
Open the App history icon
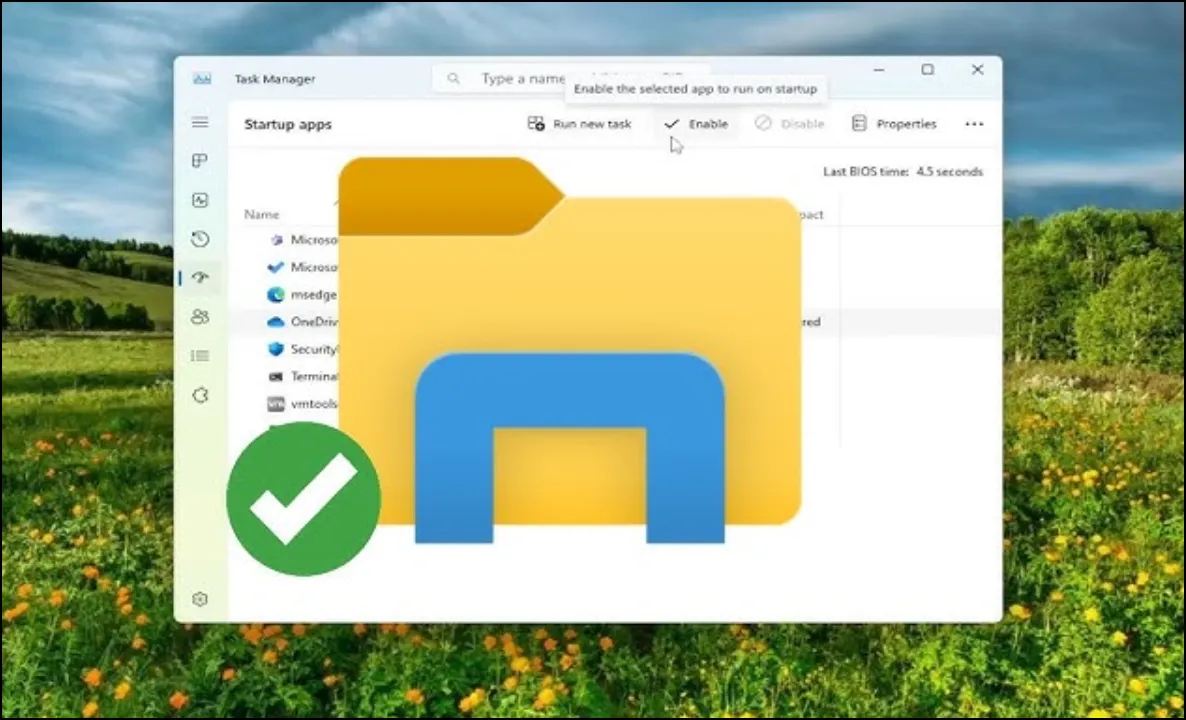[200, 238]
